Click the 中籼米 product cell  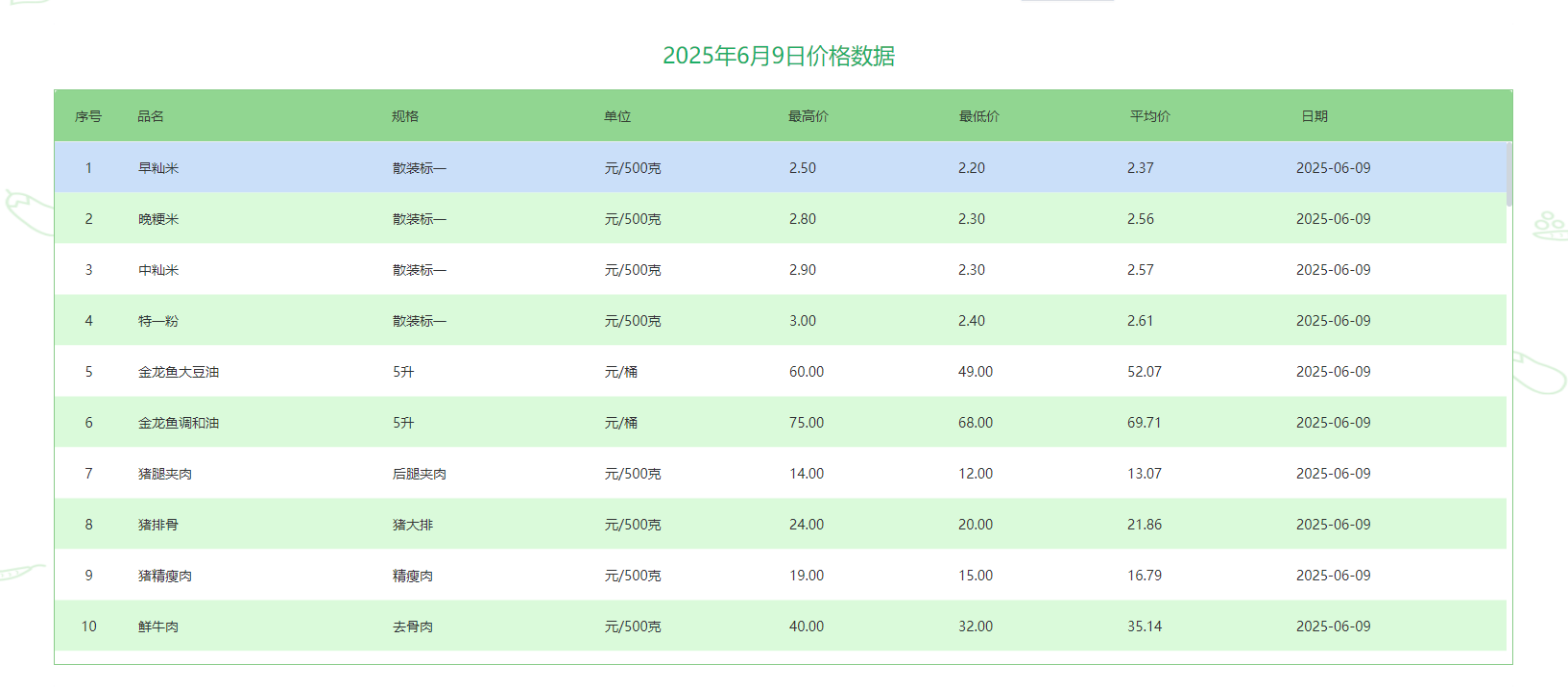click(x=158, y=270)
